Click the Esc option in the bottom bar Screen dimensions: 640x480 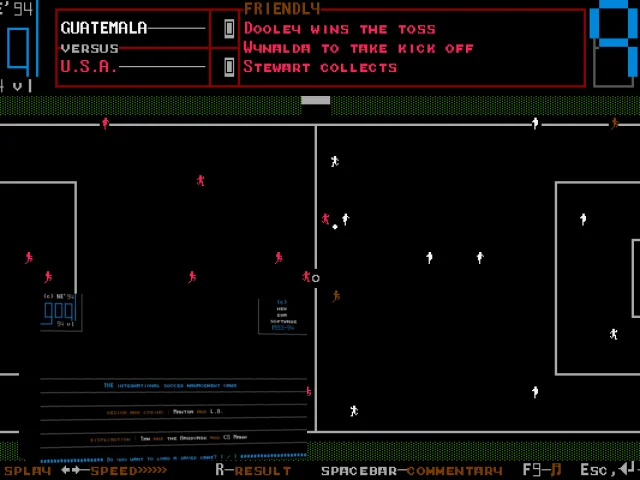609,469
